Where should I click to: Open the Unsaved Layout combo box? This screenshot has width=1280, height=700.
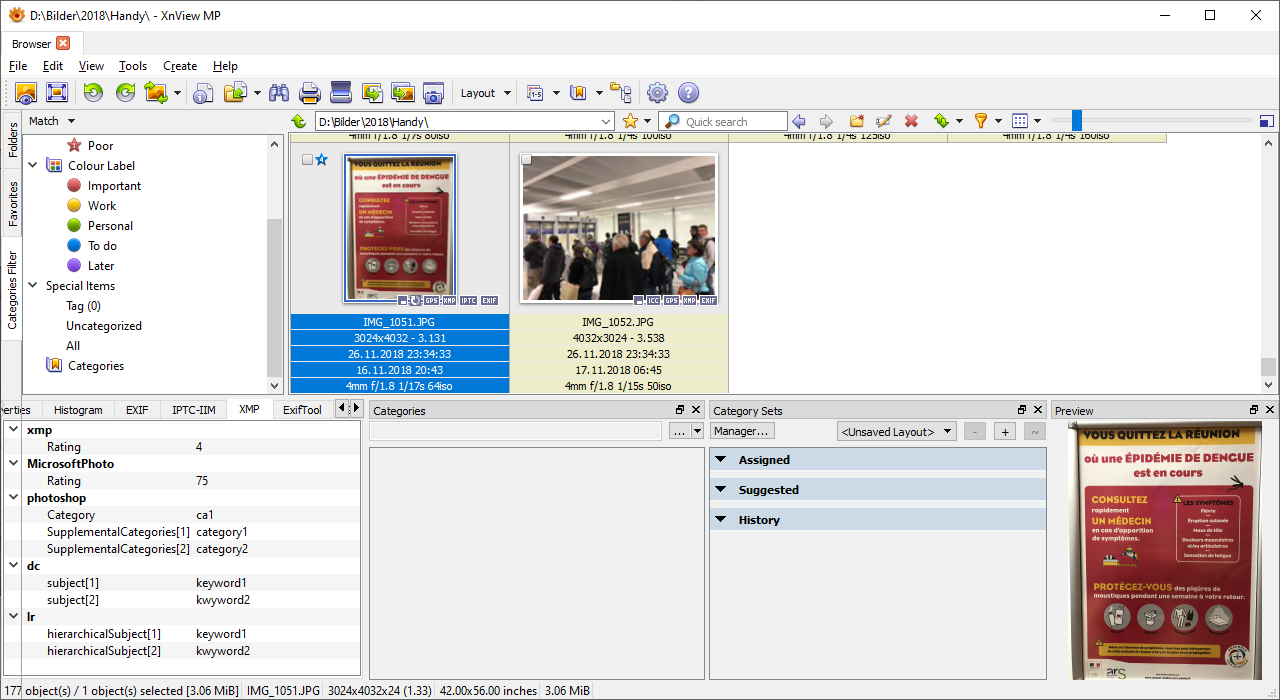[x=896, y=432]
